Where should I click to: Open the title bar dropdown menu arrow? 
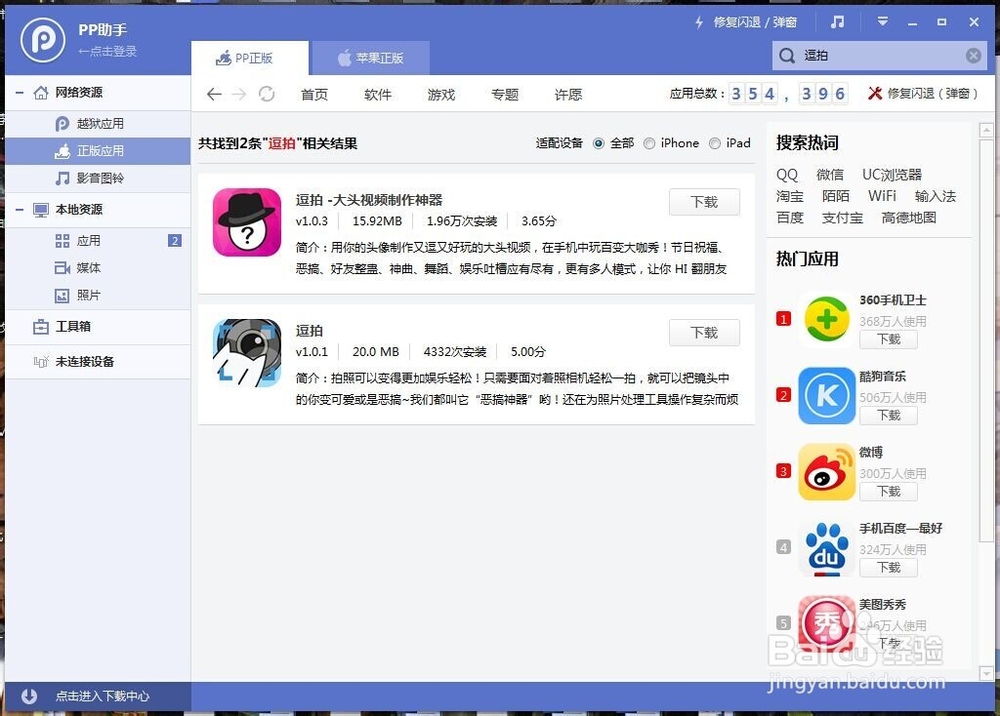click(x=883, y=22)
